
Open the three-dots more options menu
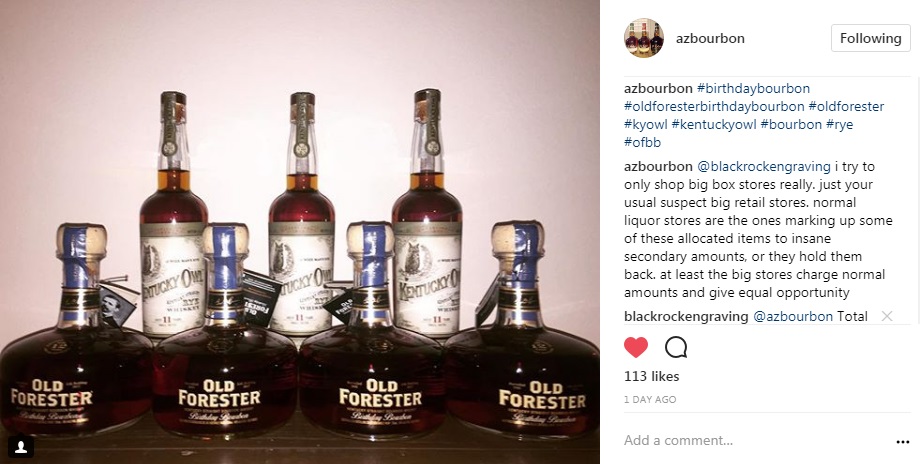click(902, 442)
